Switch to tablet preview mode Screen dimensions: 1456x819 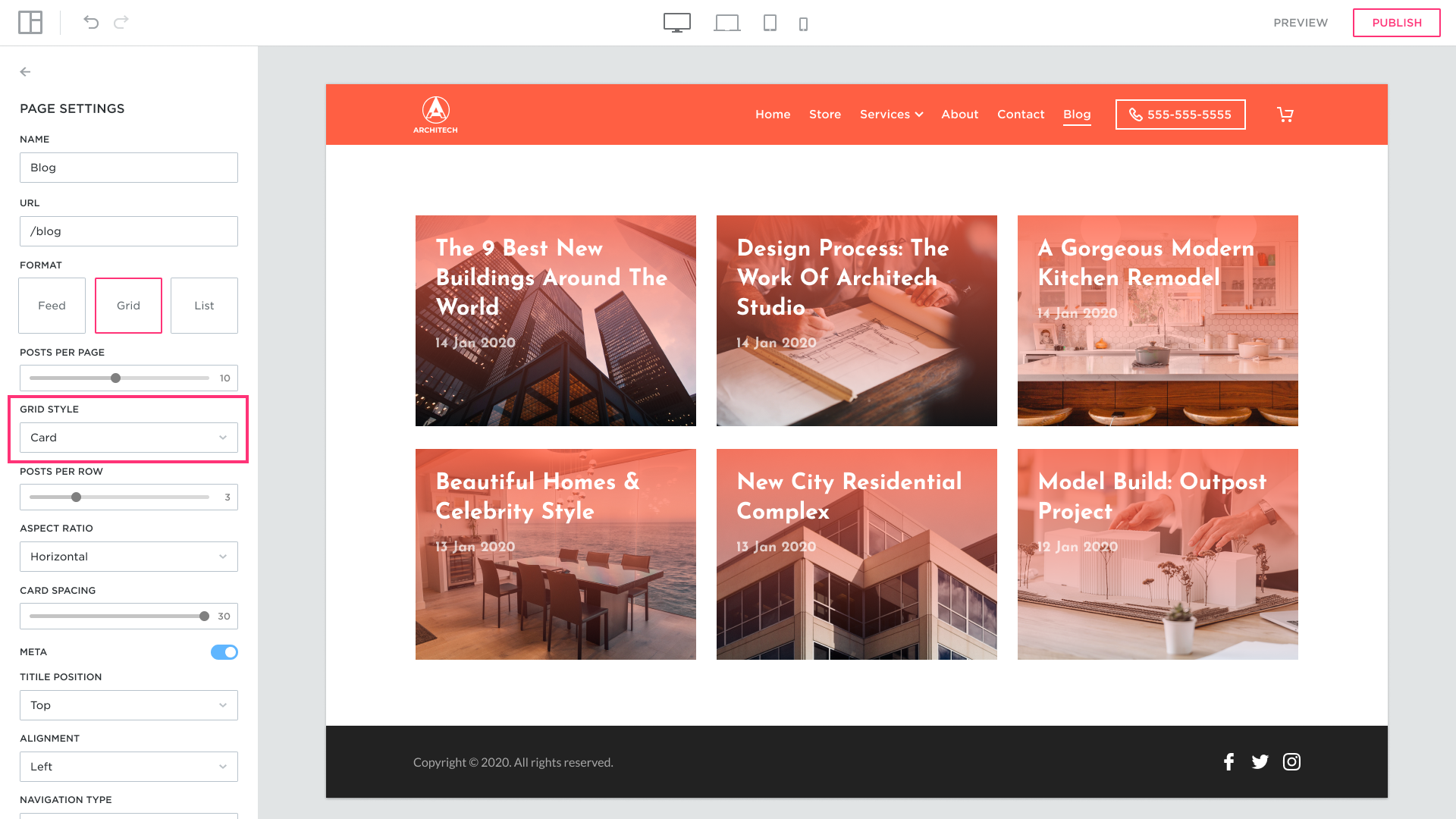pos(770,24)
